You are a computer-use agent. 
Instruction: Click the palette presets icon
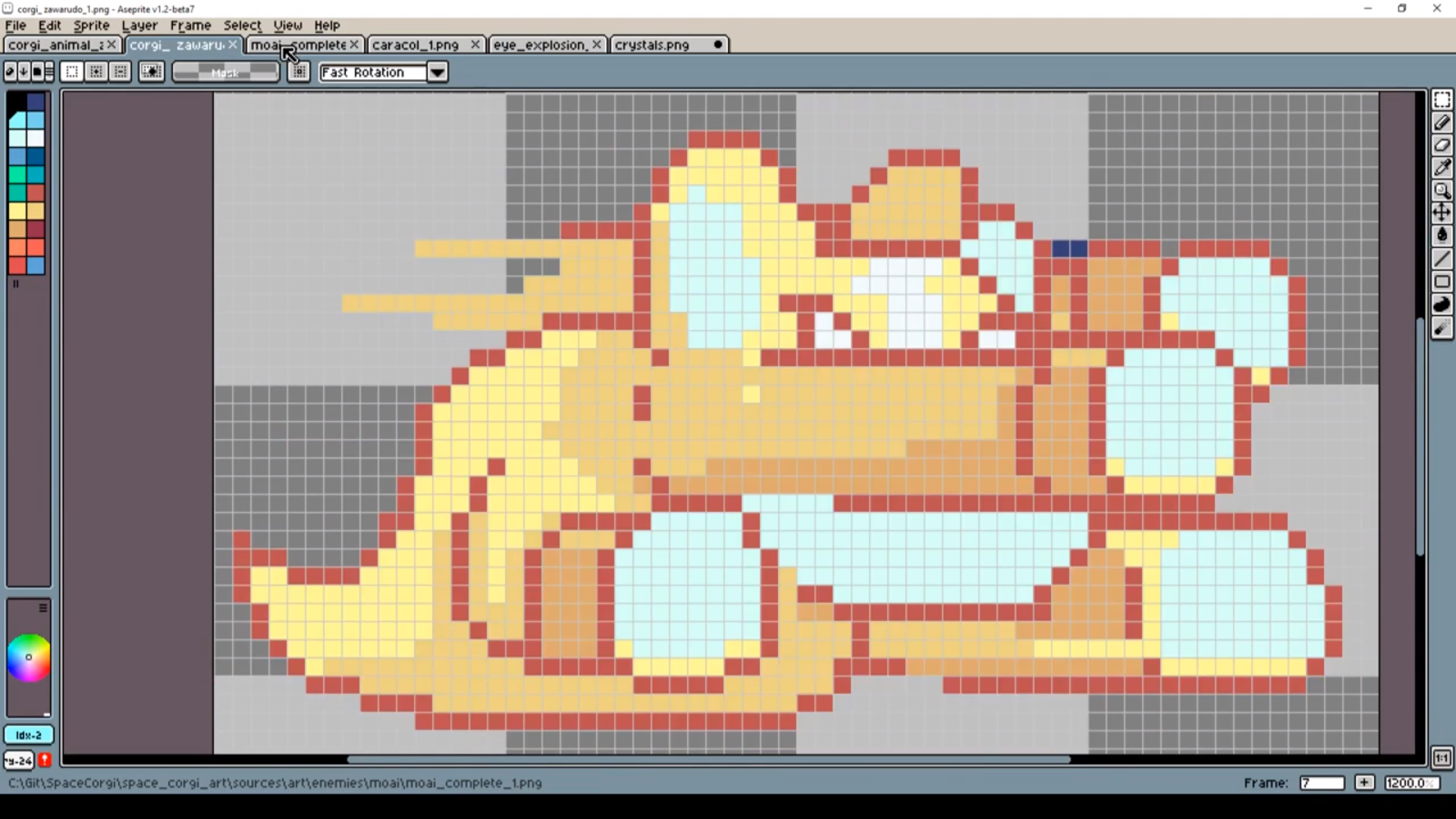(36, 72)
